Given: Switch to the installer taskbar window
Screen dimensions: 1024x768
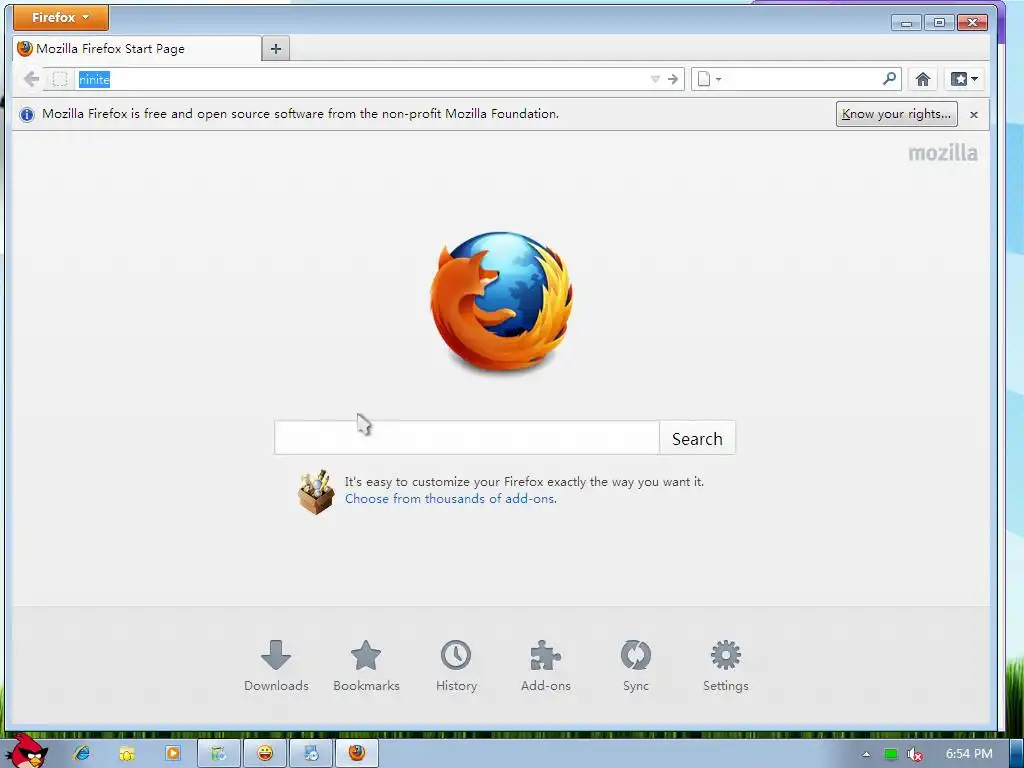Looking at the screenshot, I should 311,753.
